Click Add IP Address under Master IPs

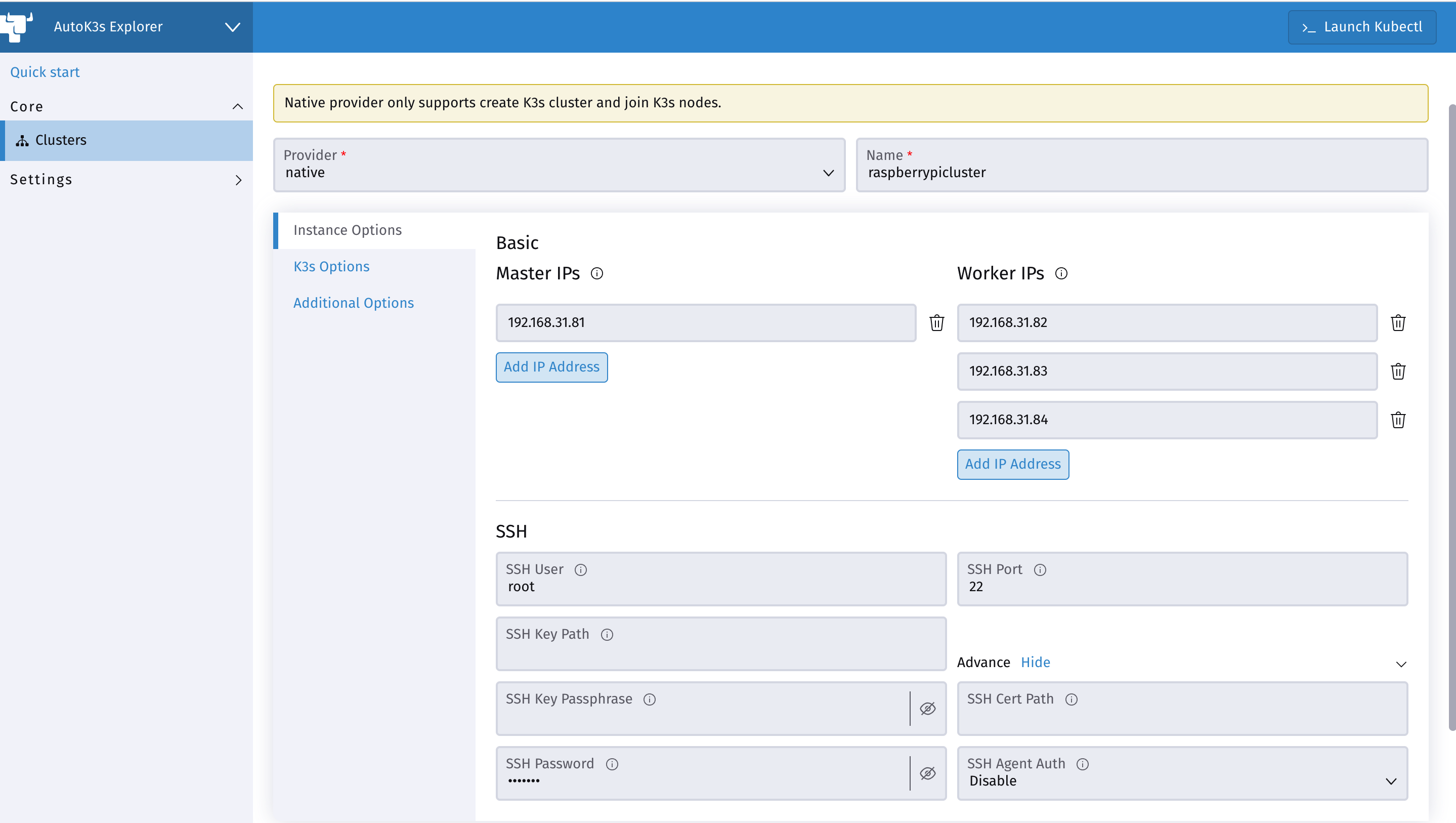[x=551, y=367]
